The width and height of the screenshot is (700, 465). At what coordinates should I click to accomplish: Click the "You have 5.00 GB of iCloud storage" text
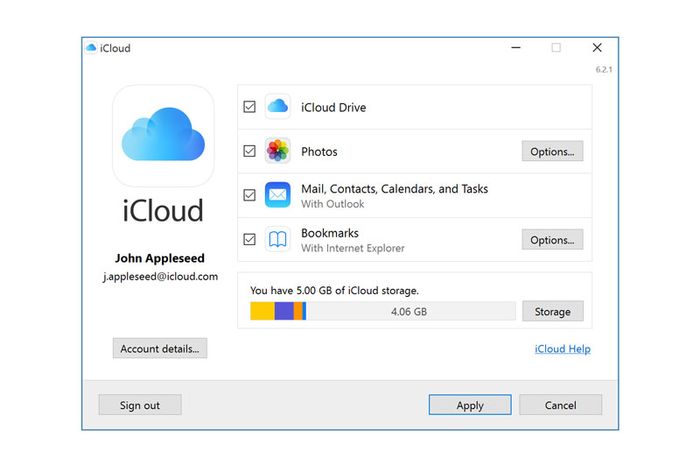(x=334, y=291)
